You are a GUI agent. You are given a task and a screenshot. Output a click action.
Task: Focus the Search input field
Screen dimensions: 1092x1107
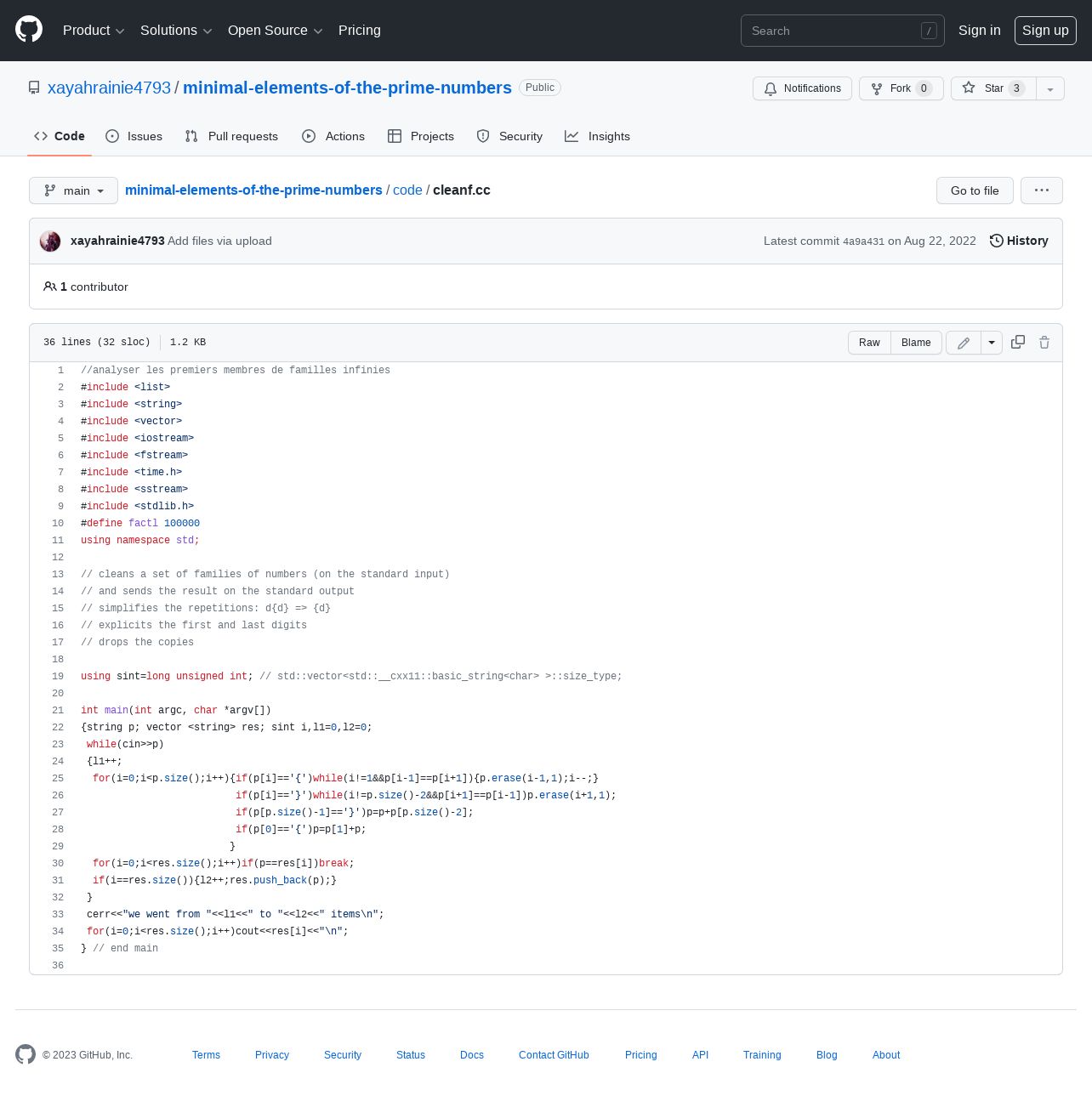click(842, 31)
